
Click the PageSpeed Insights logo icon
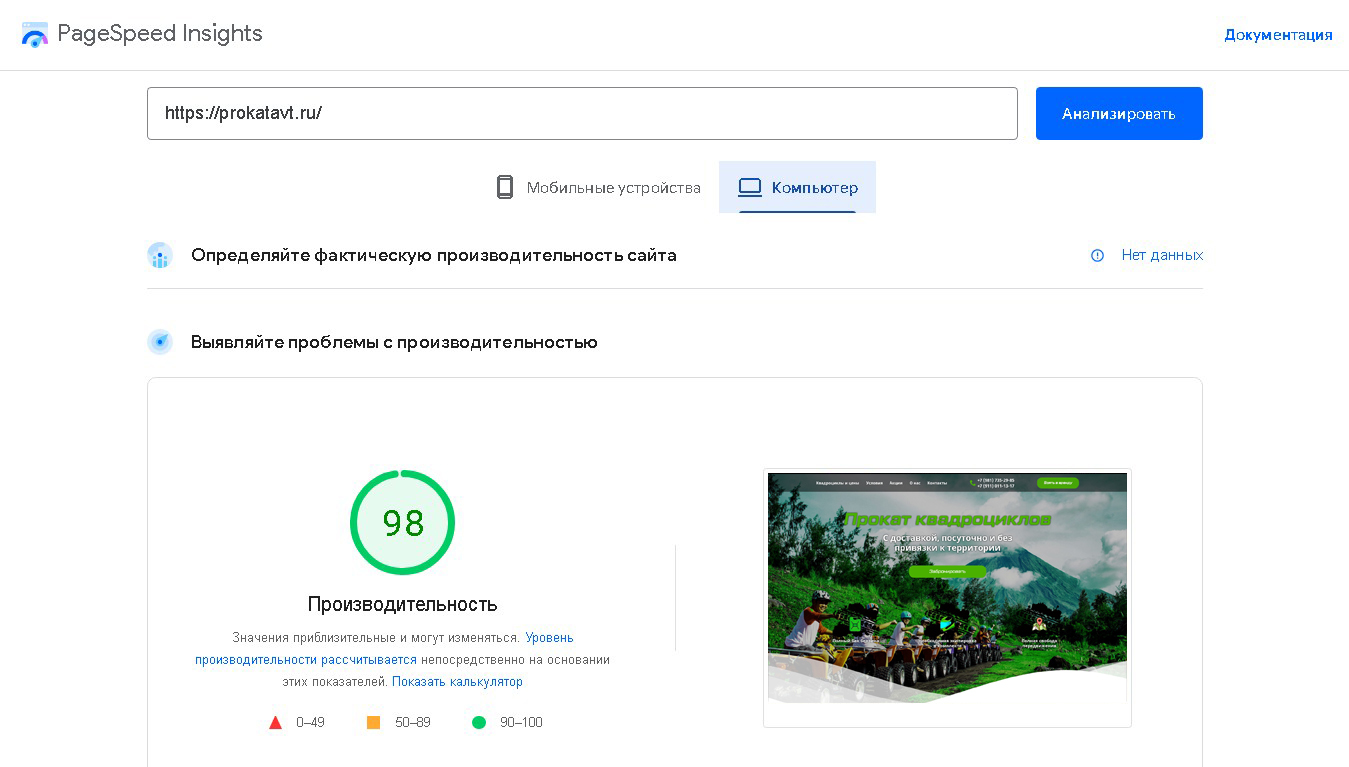(x=35, y=34)
